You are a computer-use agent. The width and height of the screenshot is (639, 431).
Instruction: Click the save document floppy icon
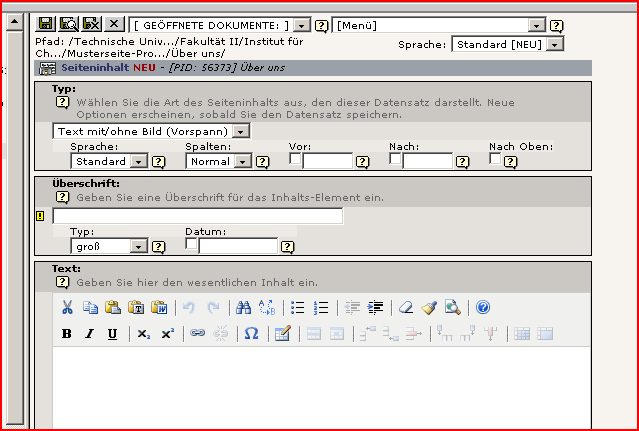[45, 24]
